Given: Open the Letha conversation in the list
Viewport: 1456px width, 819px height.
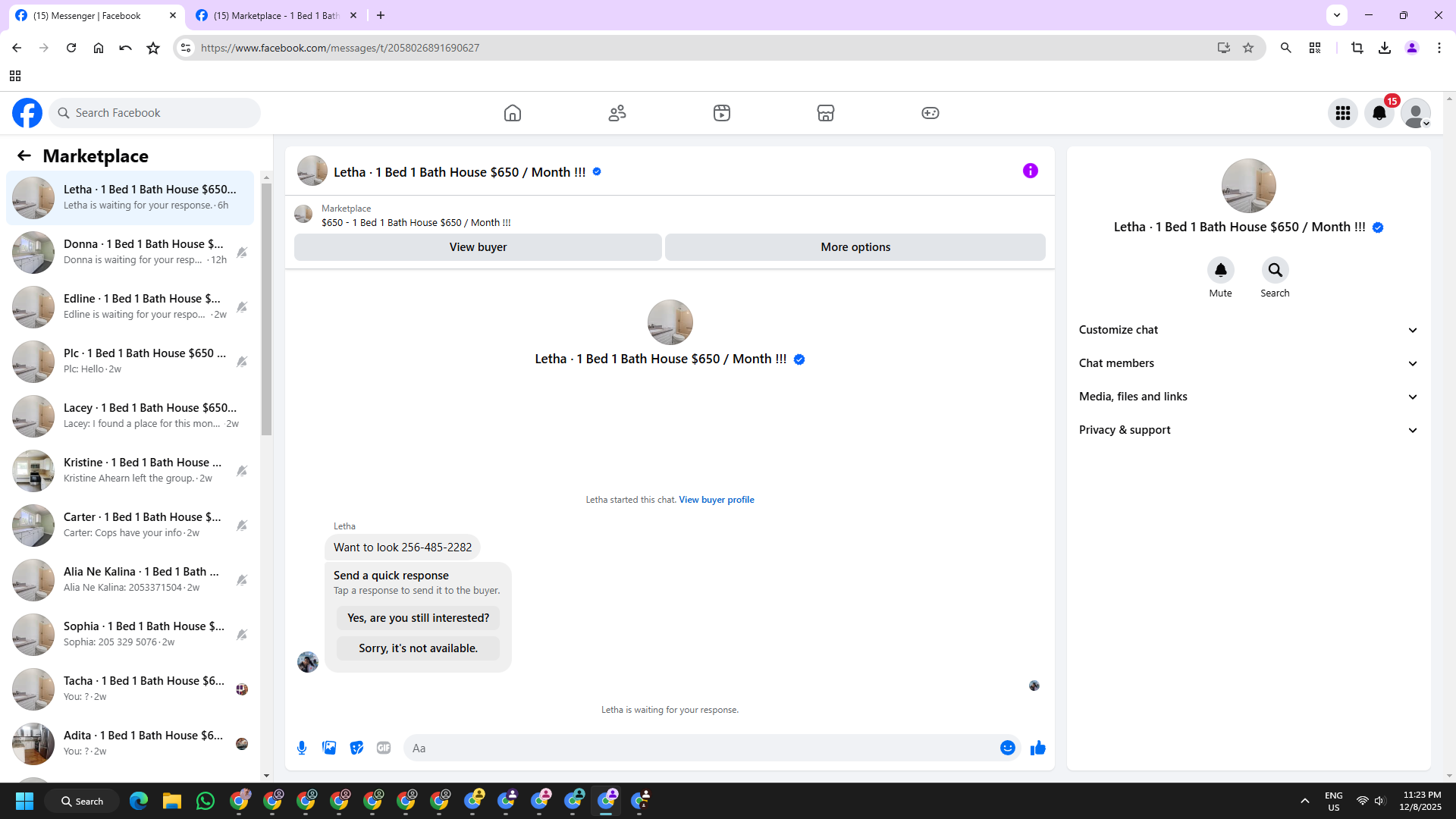Looking at the screenshot, I should [130, 198].
